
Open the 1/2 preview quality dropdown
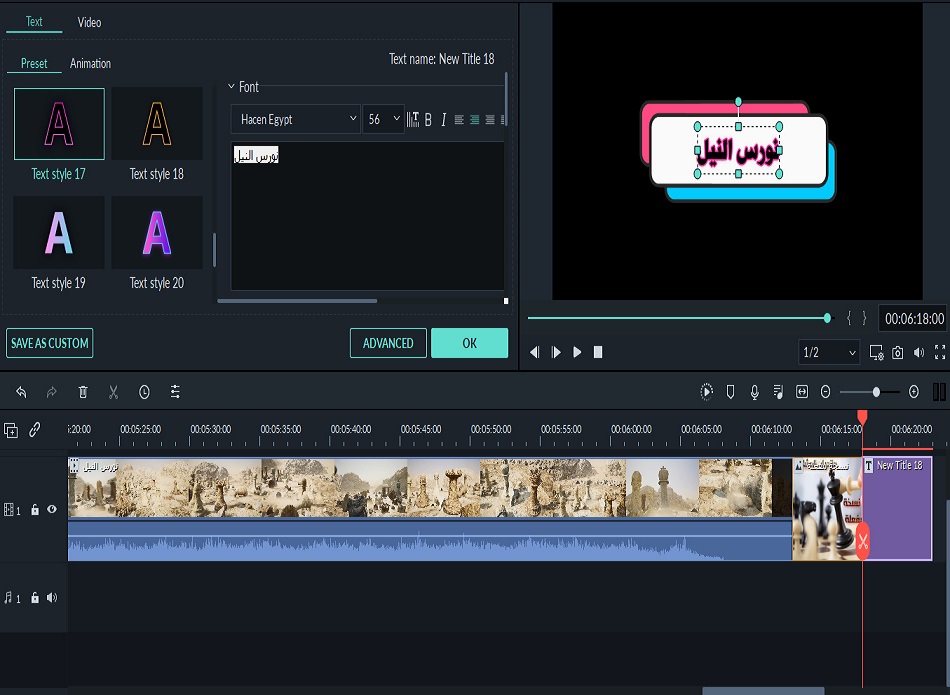(829, 353)
